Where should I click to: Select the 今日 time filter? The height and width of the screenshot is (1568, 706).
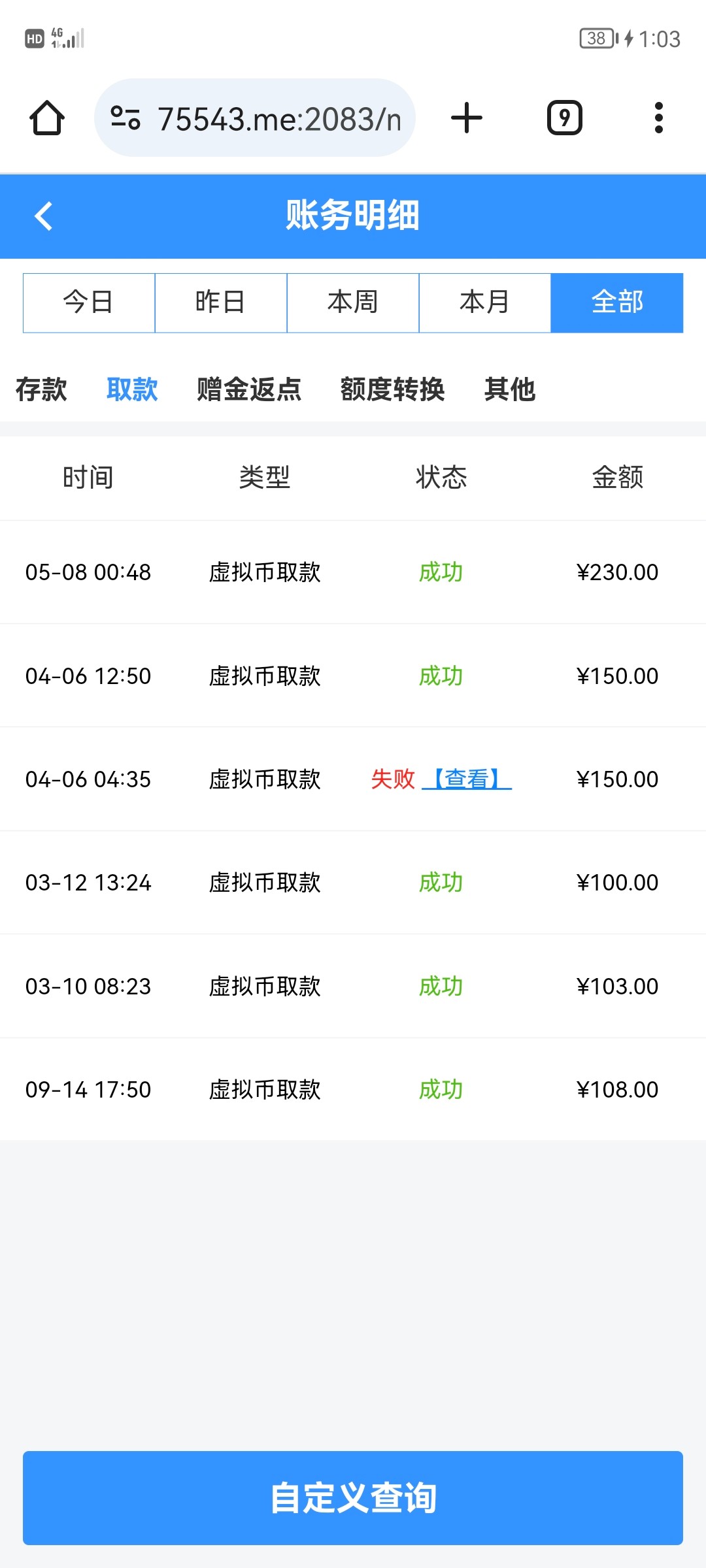coord(89,302)
